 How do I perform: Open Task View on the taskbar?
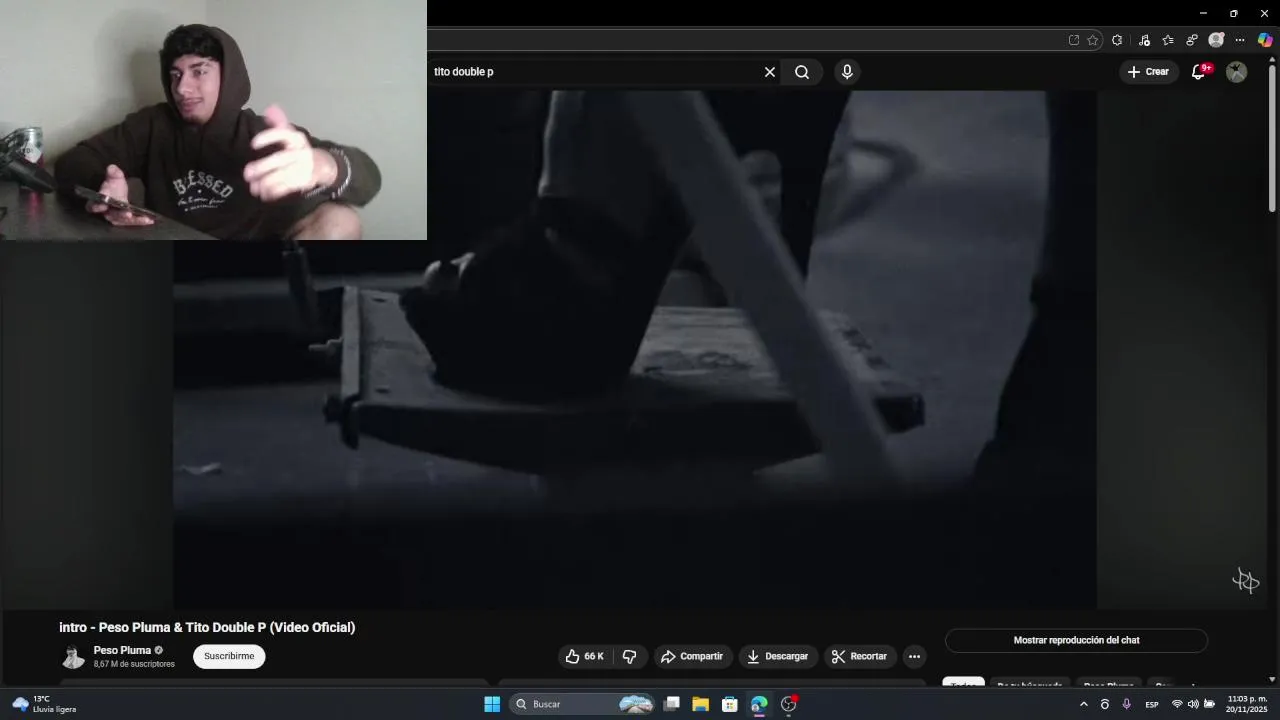672,704
